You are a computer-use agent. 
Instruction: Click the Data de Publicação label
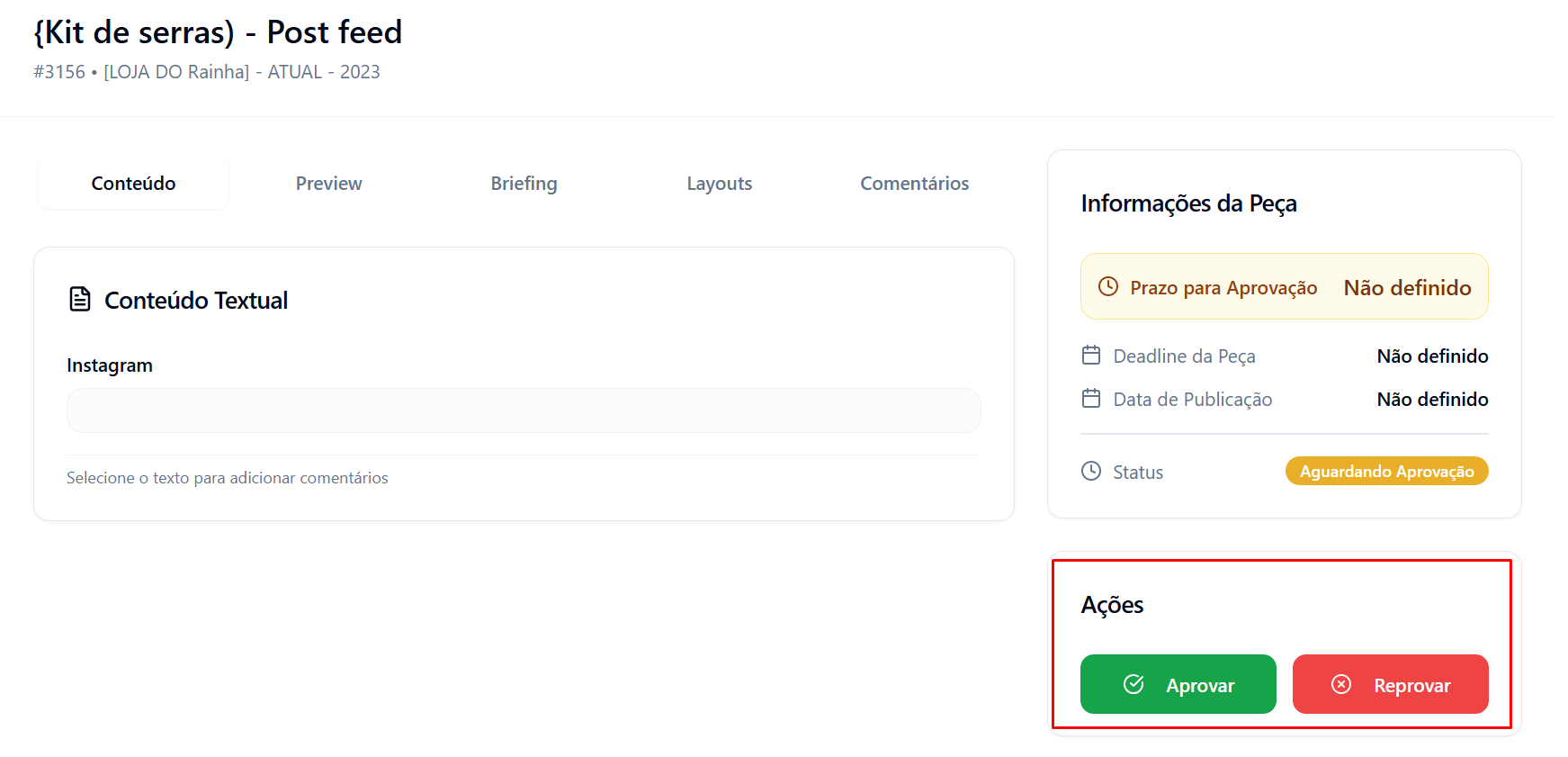[x=1193, y=400]
